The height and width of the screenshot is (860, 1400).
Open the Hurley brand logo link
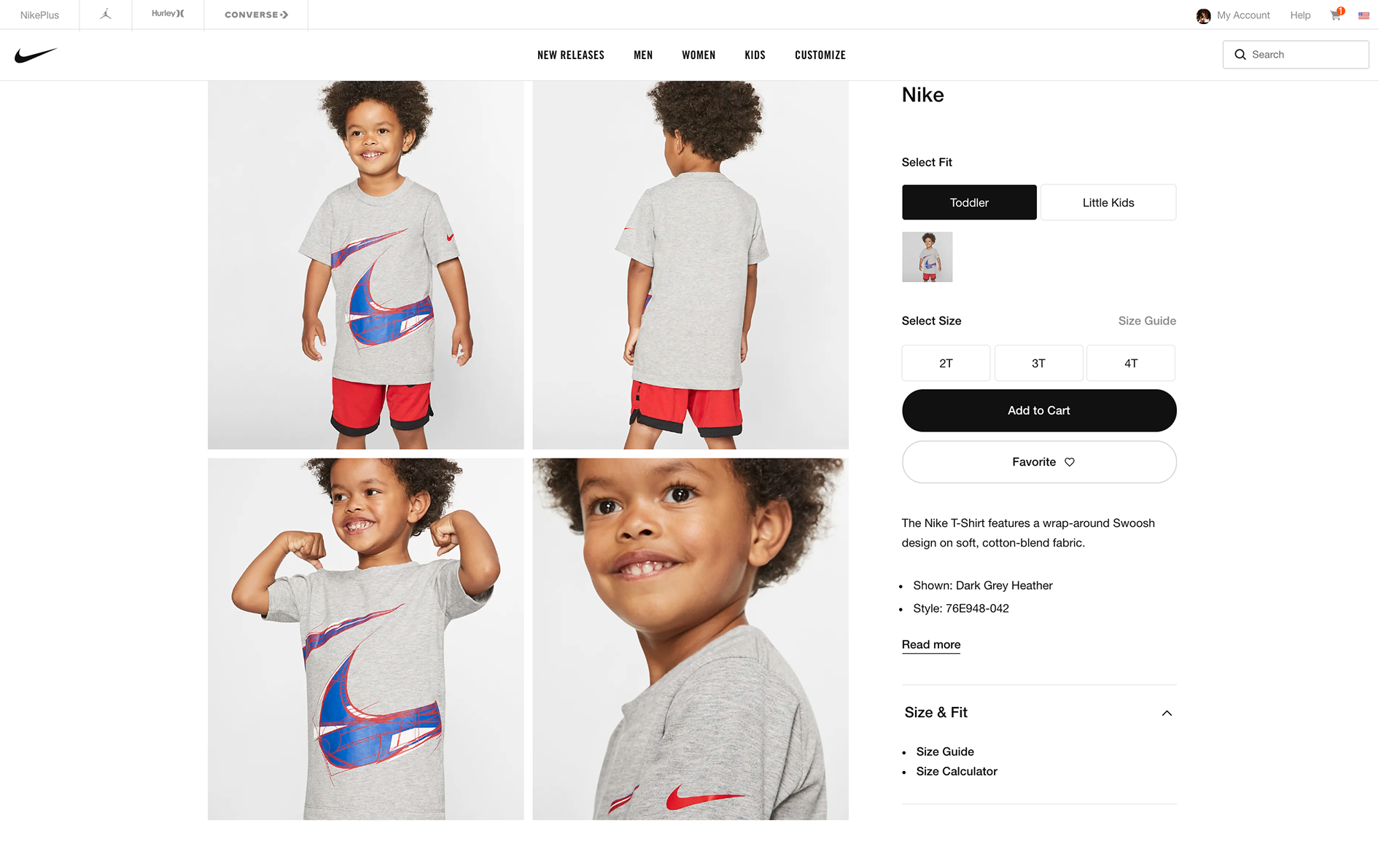168,14
